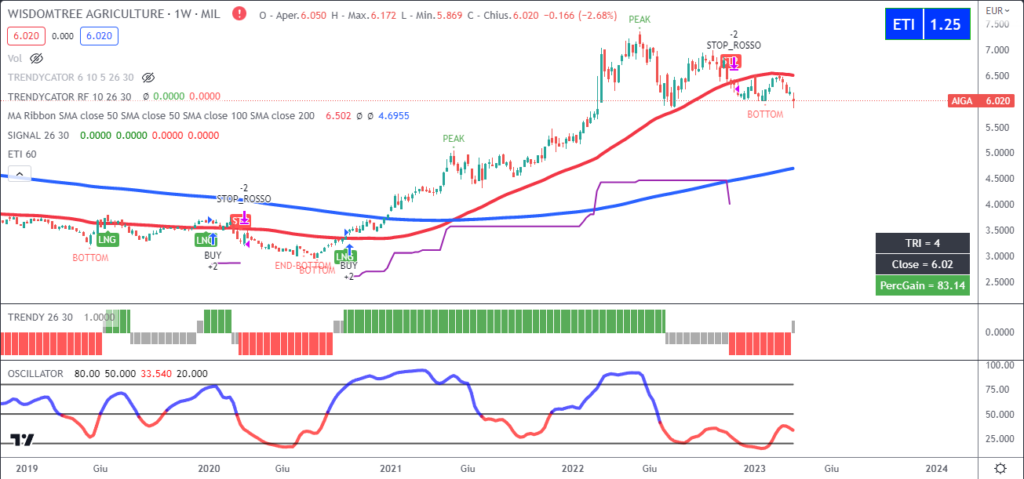Click the green LNG badge above BUY +2 late 2020

tap(345, 256)
